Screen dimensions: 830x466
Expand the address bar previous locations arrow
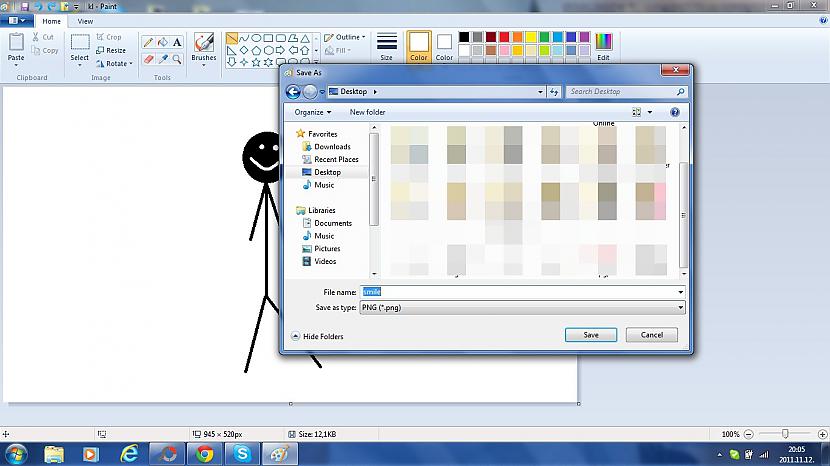[x=540, y=92]
